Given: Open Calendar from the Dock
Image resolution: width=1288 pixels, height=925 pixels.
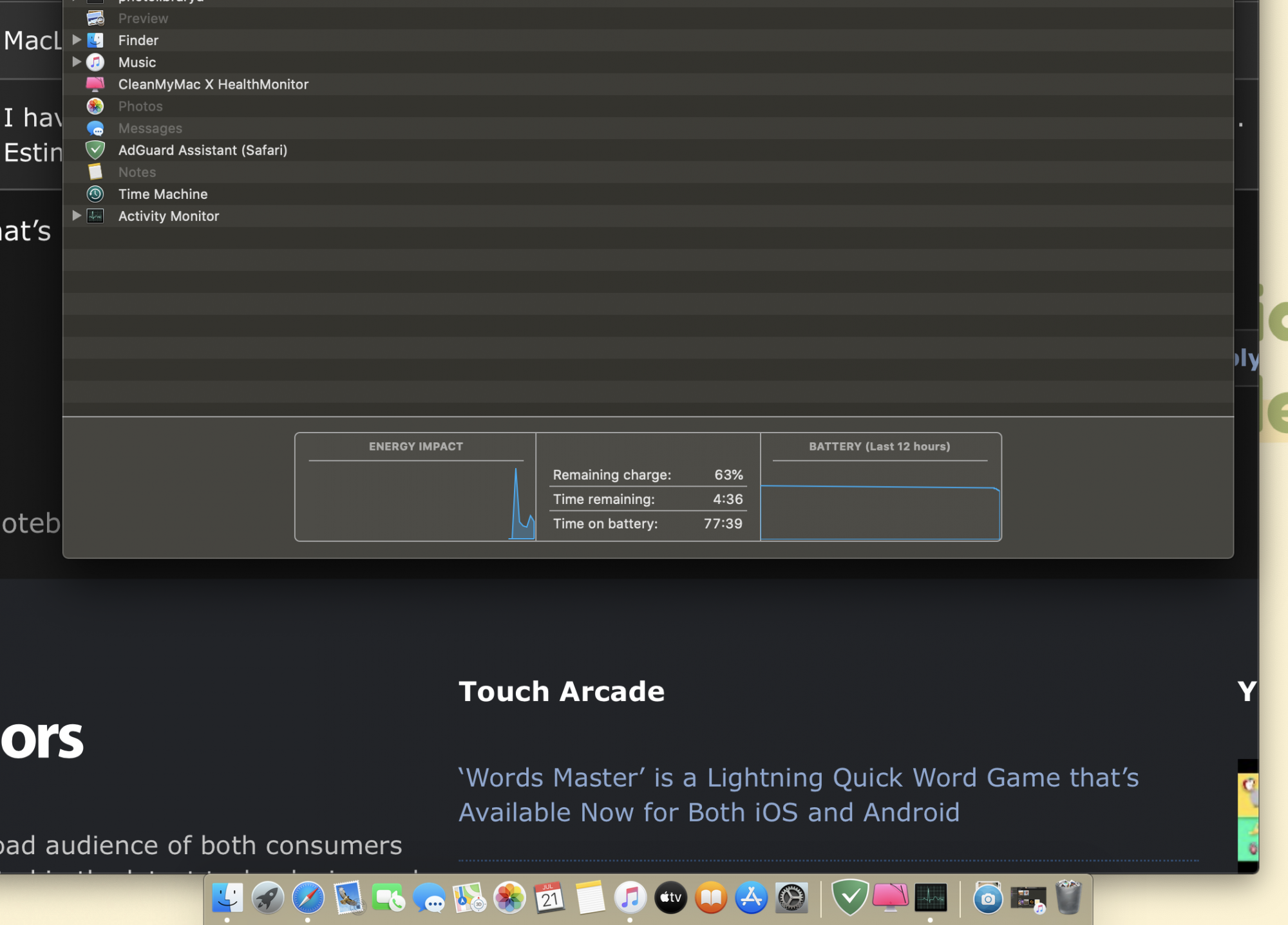Looking at the screenshot, I should (549, 898).
